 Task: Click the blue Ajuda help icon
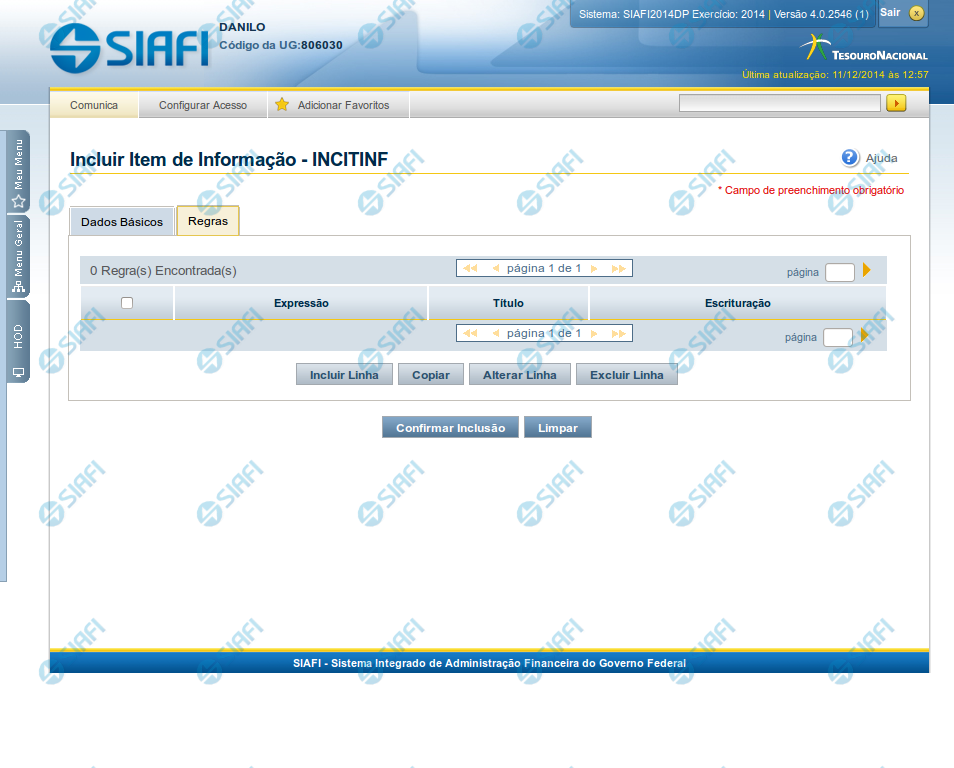pyautogui.click(x=849, y=158)
